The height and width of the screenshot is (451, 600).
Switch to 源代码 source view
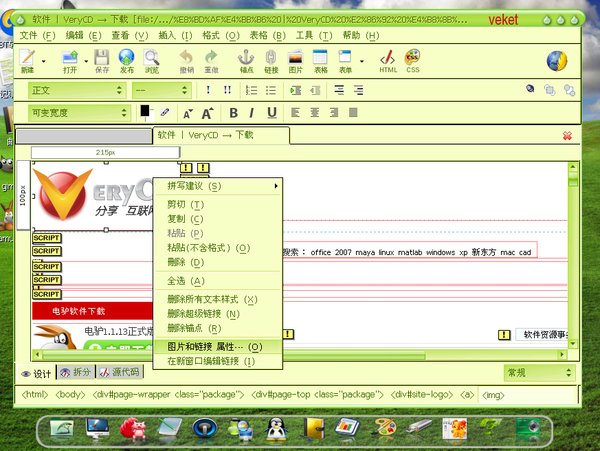click(119, 372)
